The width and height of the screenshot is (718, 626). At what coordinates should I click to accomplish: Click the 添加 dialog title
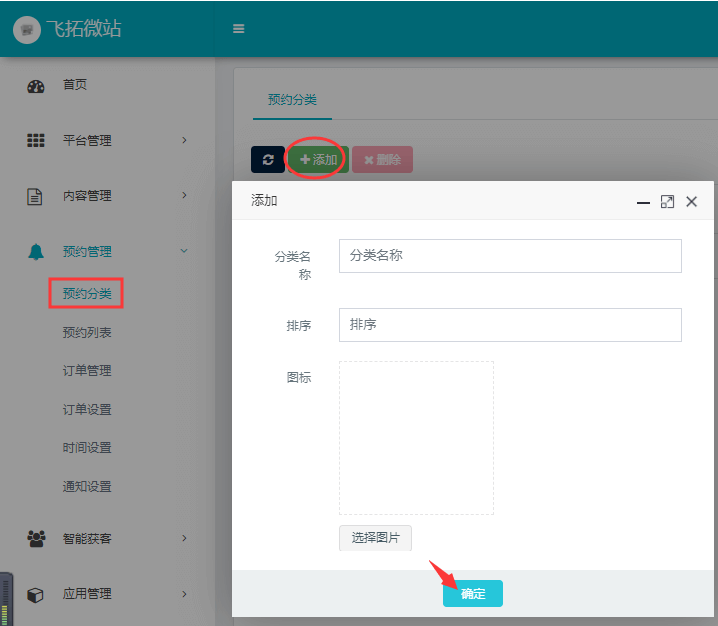[x=264, y=200]
